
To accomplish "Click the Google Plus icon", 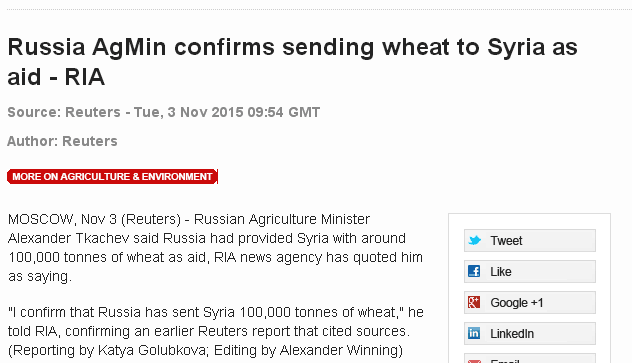I will pyautogui.click(x=474, y=302).
